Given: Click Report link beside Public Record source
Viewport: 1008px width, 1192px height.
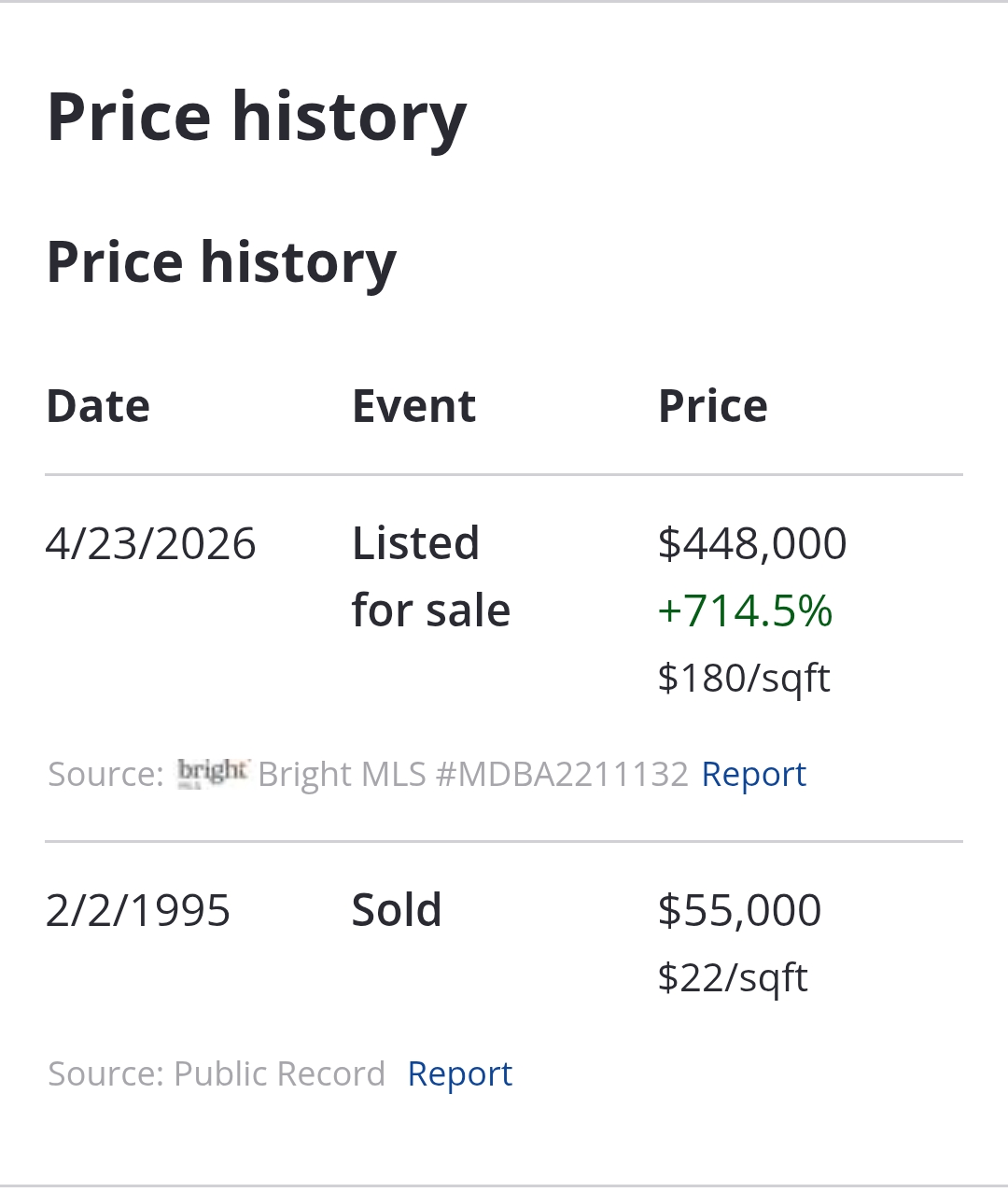Looking at the screenshot, I should click(459, 1073).
